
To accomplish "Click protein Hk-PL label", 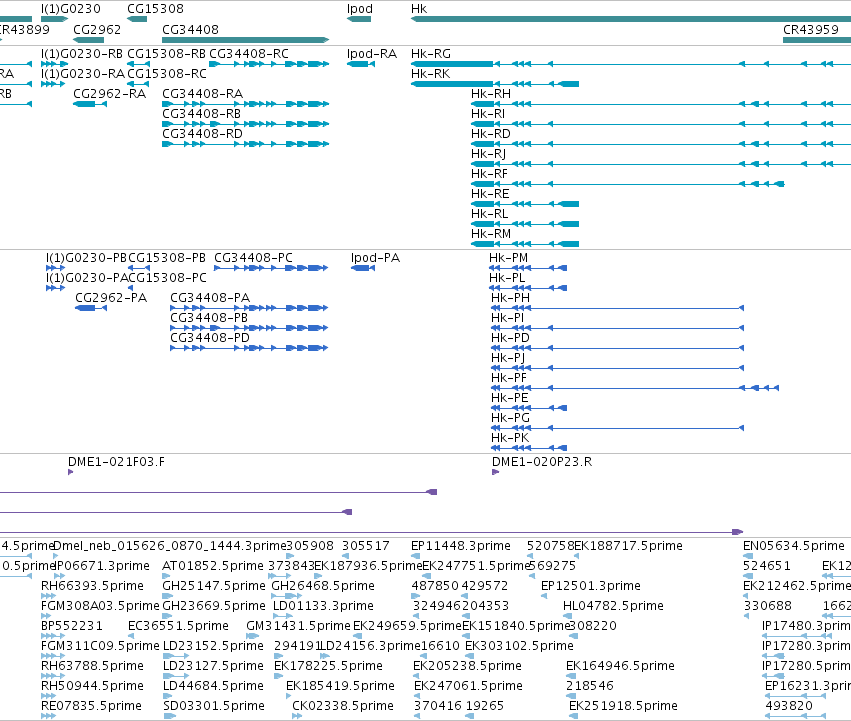I will point(507,278).
